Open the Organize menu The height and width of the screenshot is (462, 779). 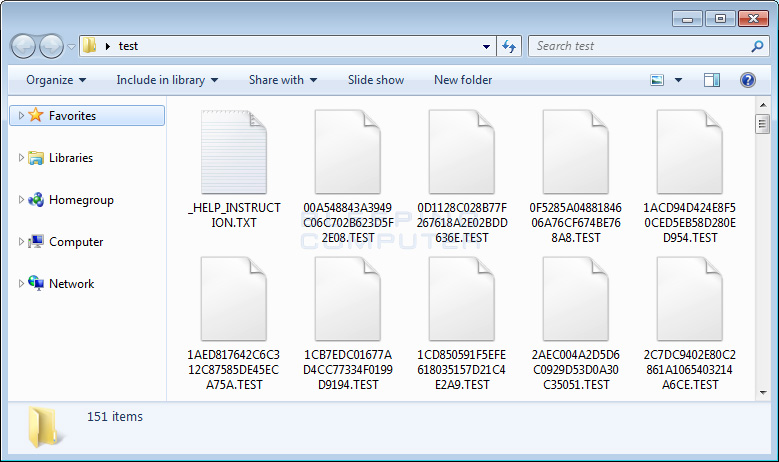[x=56, y=80]
